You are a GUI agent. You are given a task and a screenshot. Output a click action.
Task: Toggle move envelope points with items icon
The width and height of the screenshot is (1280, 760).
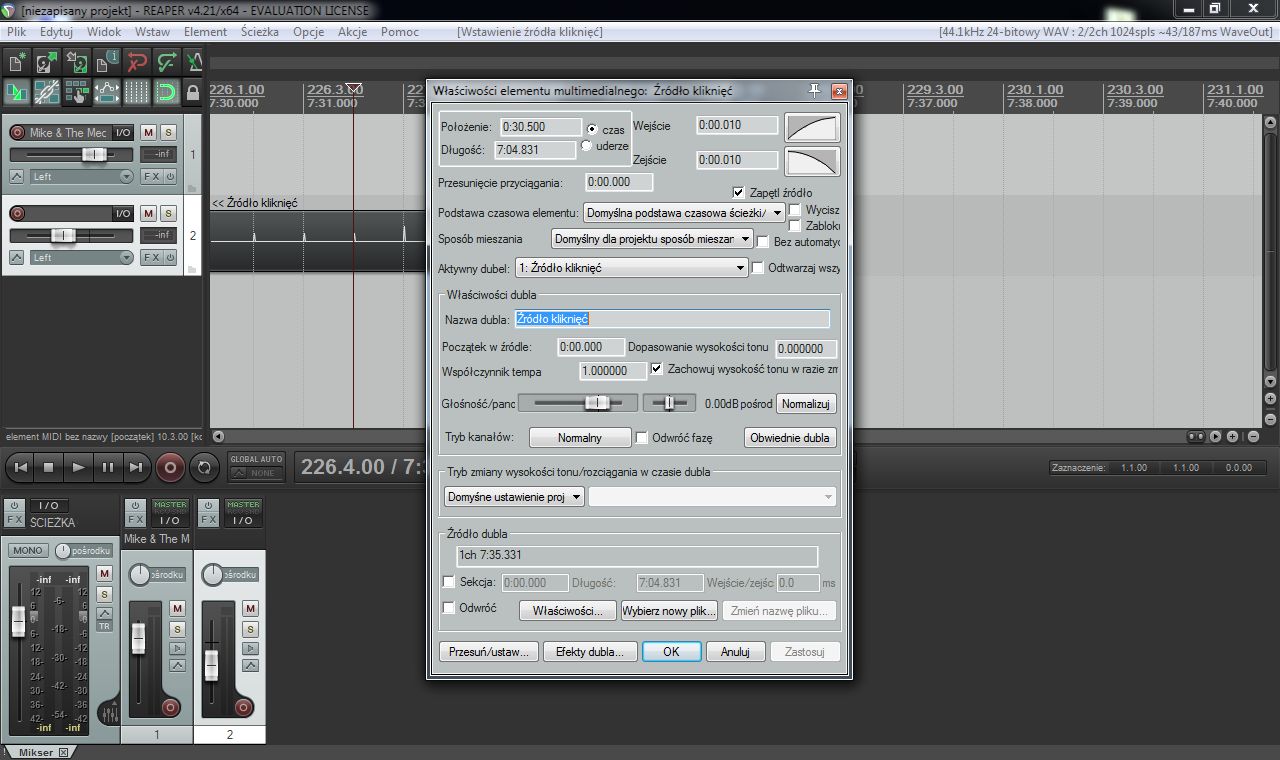(x=106, y=92)
